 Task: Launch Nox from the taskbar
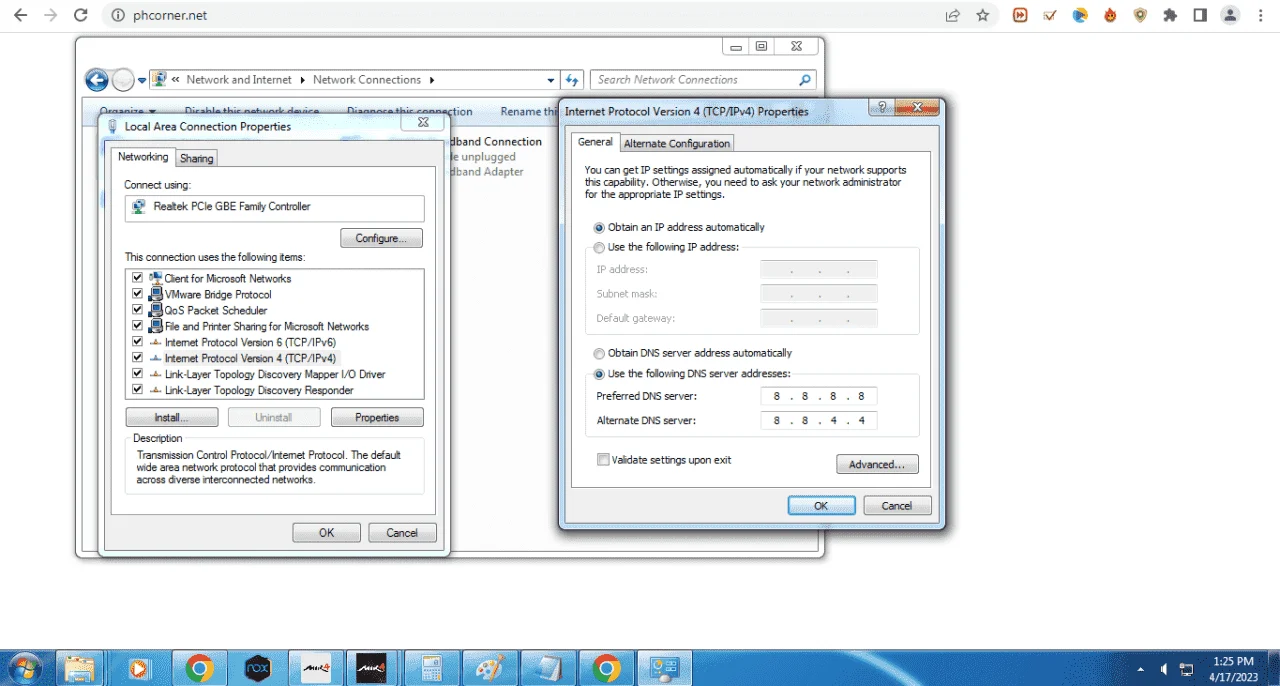click(x=258, y=668)
